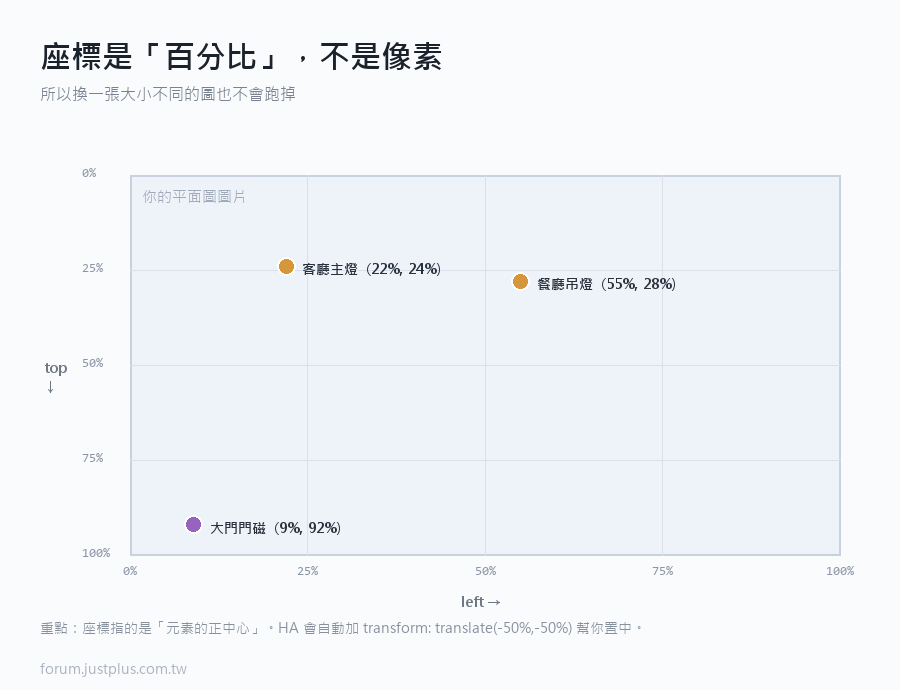Click the 0% tick at top left
This screenshot has height=690, width=900.
click(x=89, y=173)
